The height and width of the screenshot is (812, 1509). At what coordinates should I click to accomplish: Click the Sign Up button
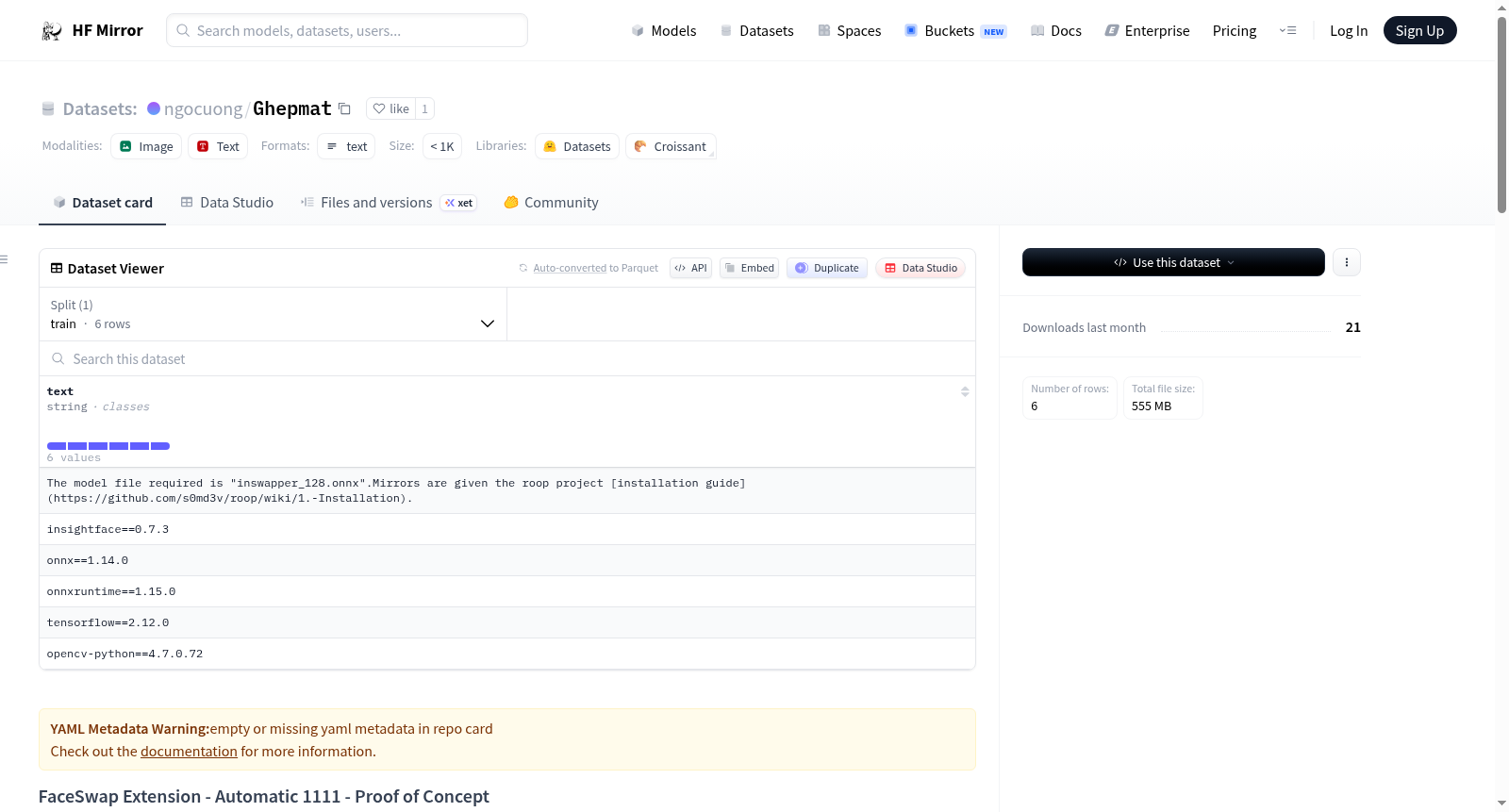[1419, 30]
